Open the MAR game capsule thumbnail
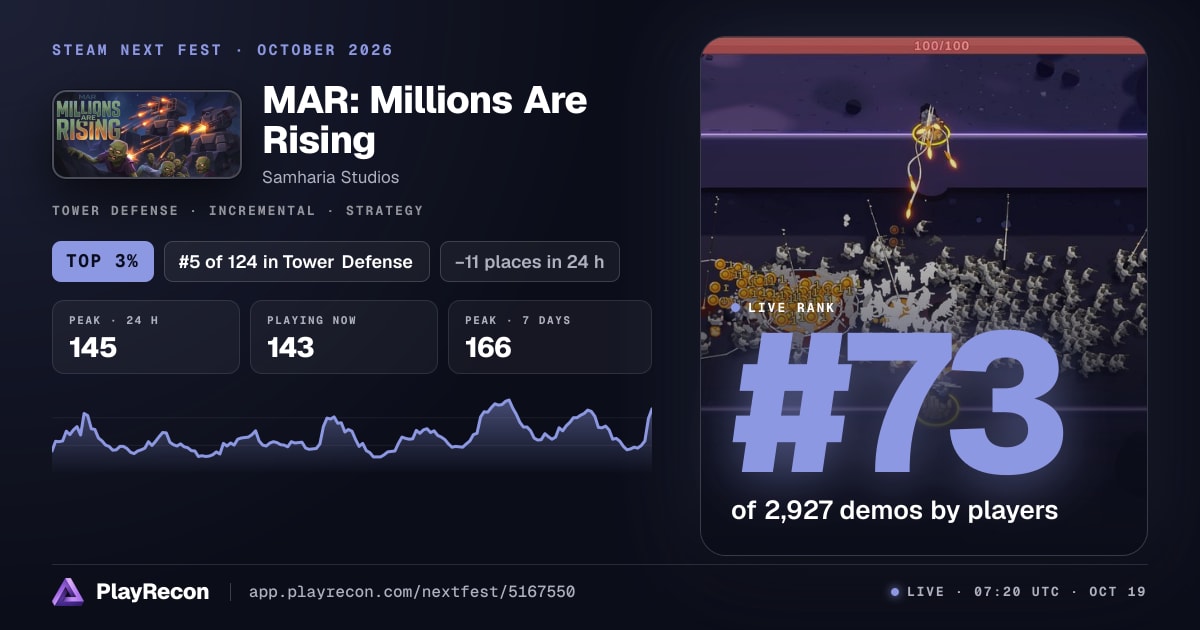This screenshot has height=630, width=1200. pyautogui.click(x=147, y=135)
